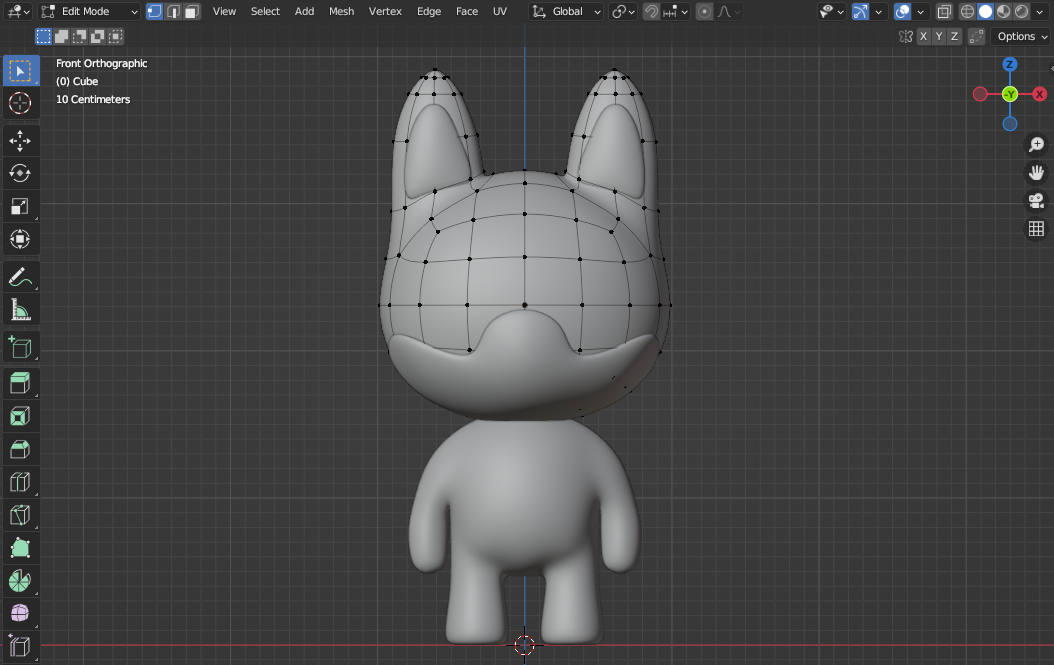Select the Bevel tool
Viewport: 1054px width, 665px height.
tap(20, 449)
